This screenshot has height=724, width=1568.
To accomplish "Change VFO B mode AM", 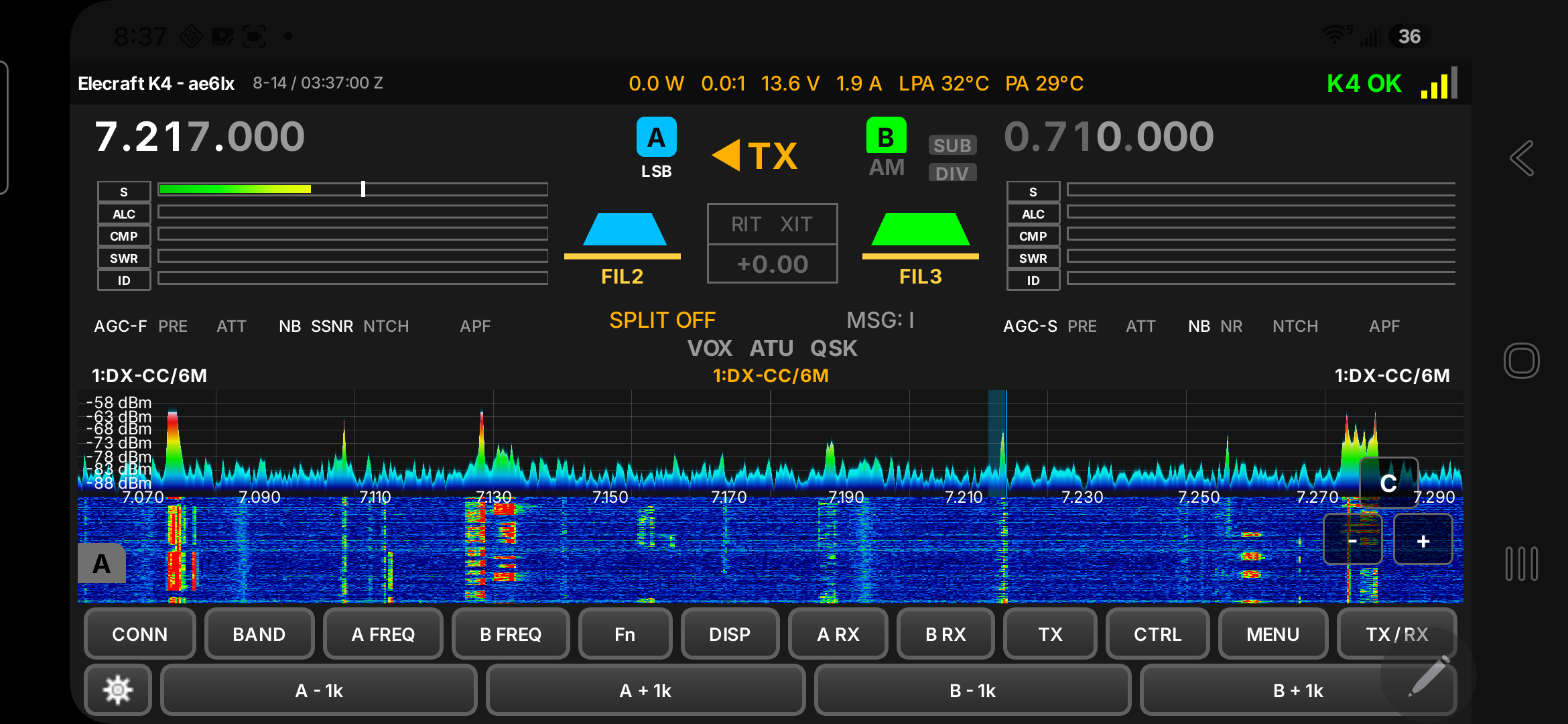I will (887, 168).
